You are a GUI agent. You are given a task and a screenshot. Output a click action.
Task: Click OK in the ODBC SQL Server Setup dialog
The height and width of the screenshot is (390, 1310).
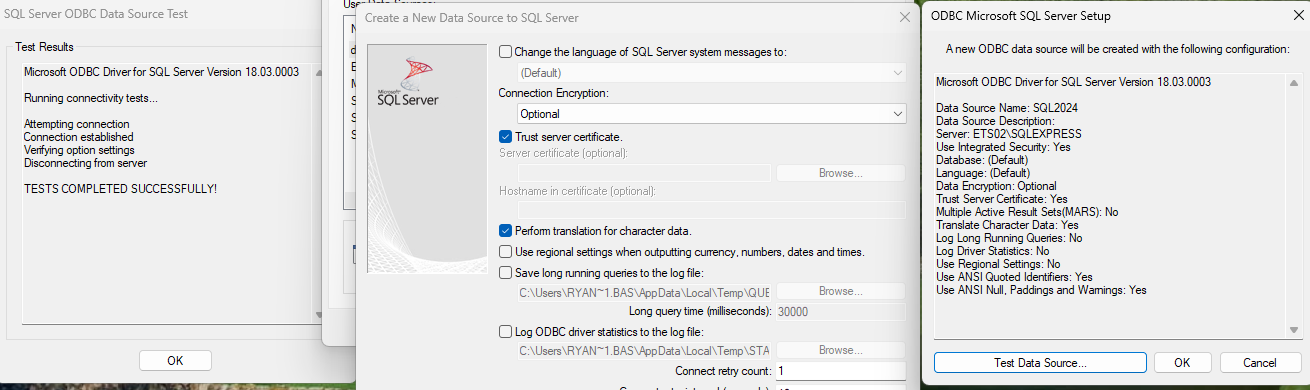click(1182, 362)
